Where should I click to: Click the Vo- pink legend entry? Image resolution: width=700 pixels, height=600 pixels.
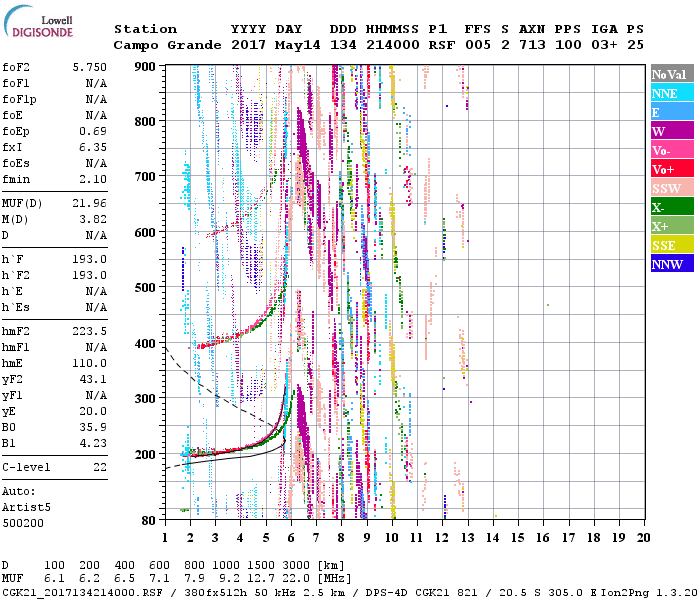coord(672,150)
